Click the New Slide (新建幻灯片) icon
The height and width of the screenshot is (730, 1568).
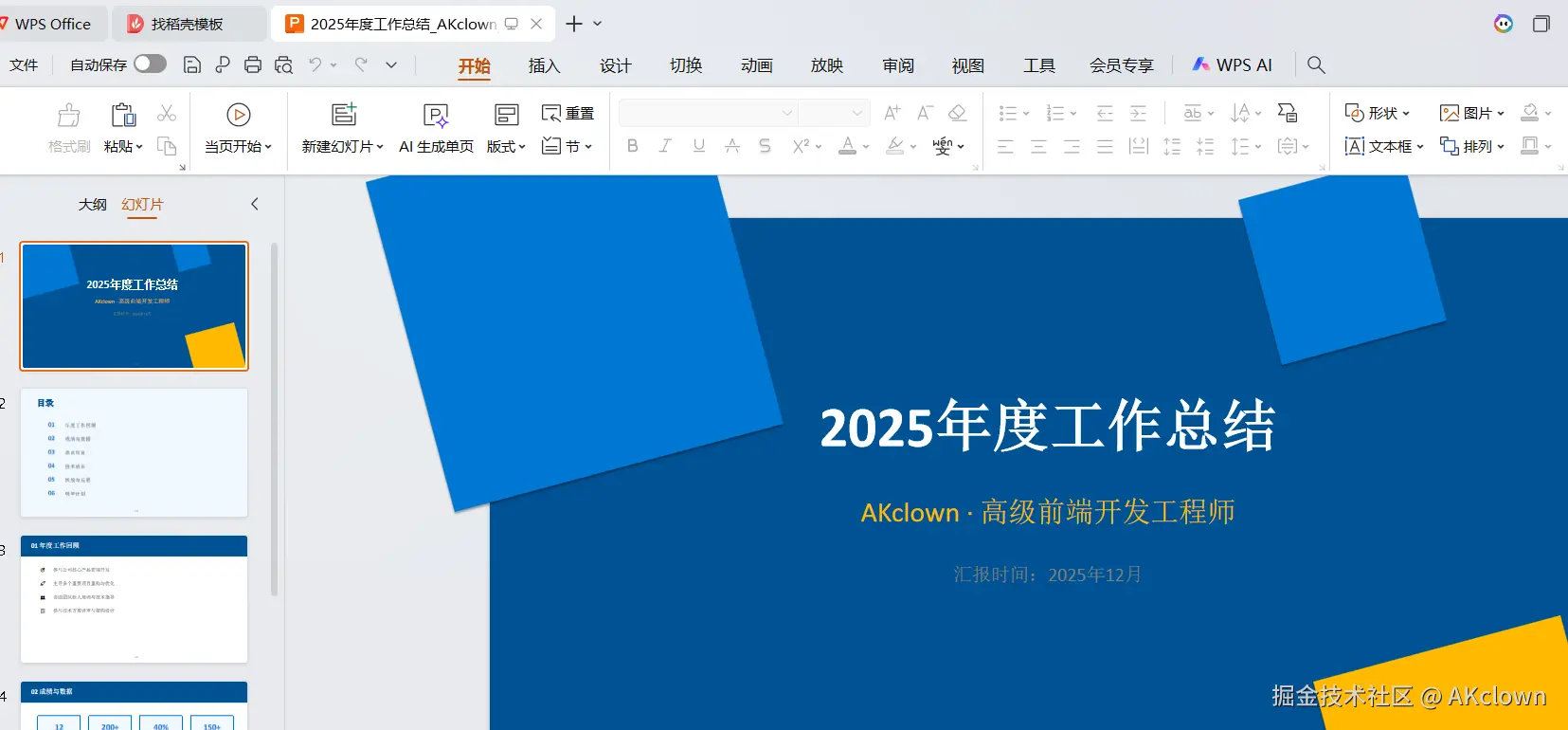click(x=343, y=115)
